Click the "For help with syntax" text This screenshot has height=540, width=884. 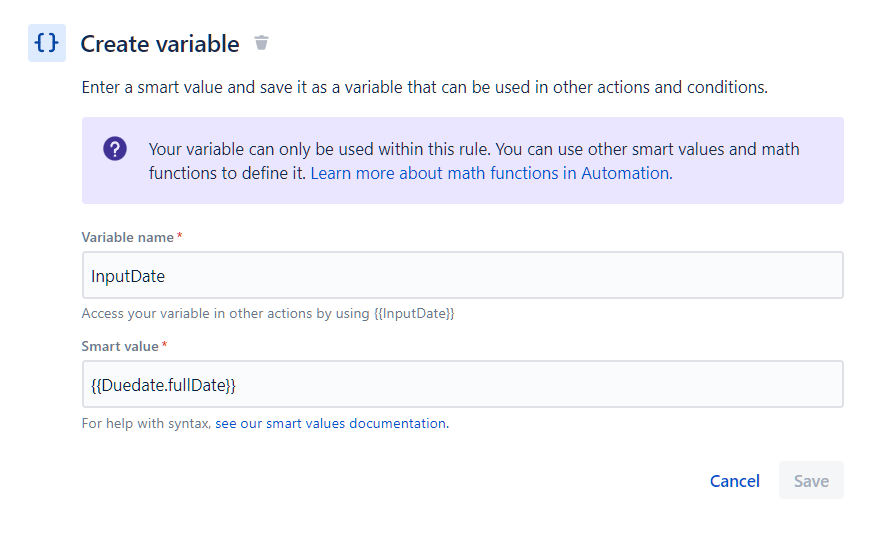[x=146, y=423]
